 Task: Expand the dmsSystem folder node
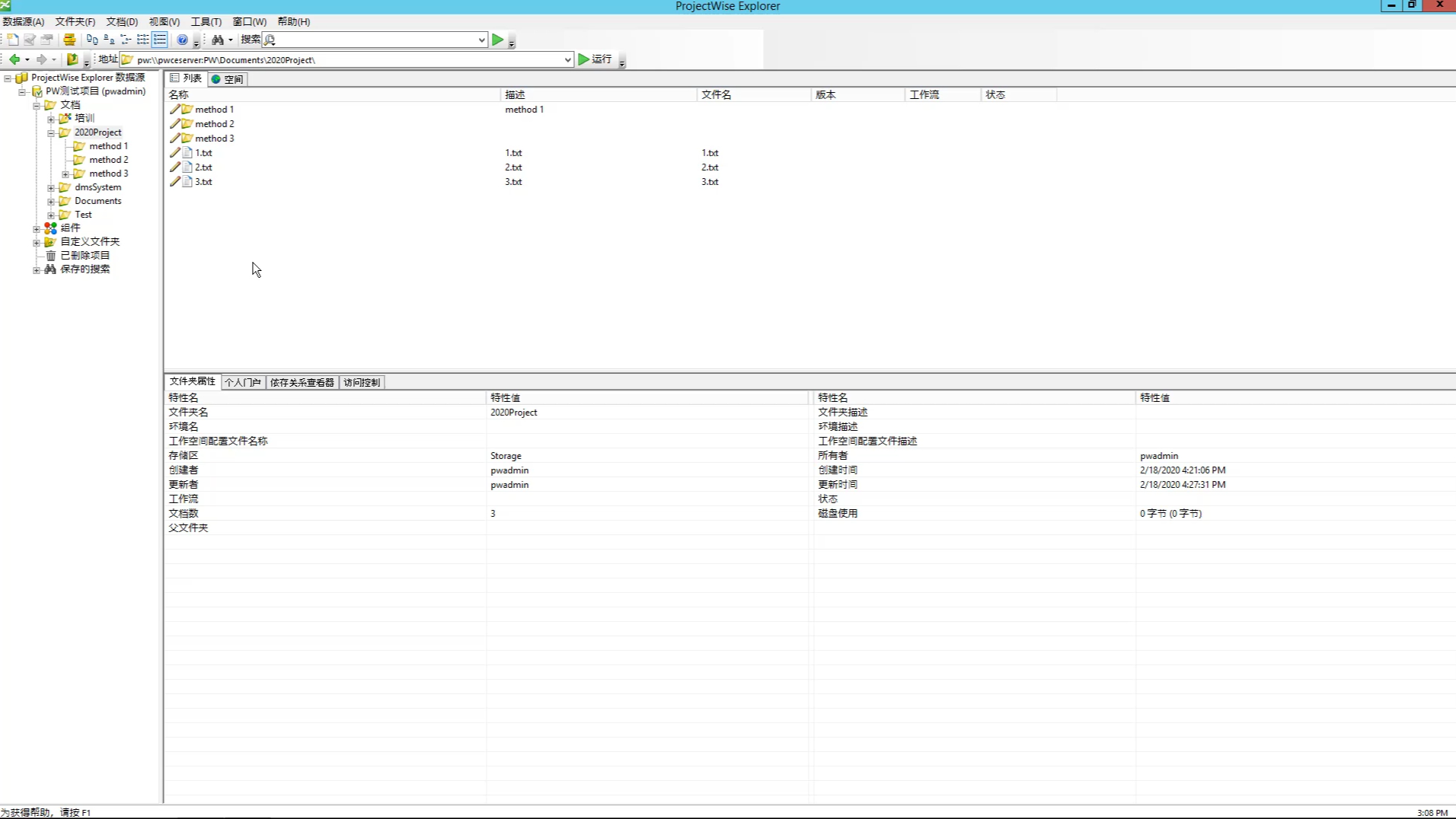51,187
